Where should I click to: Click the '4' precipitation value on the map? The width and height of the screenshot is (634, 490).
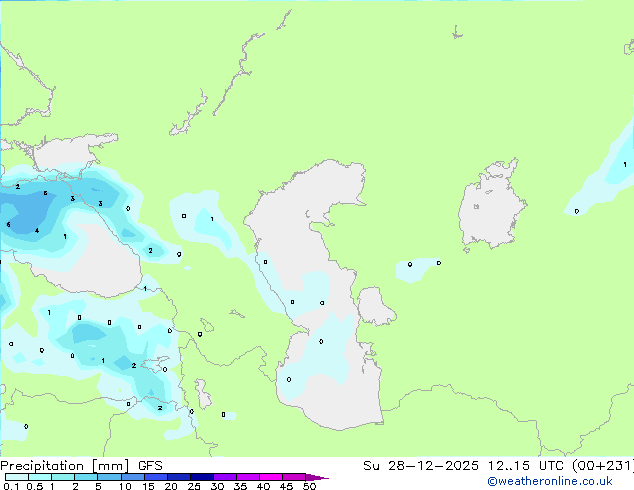pyautogui.click(x=37, y=231)
